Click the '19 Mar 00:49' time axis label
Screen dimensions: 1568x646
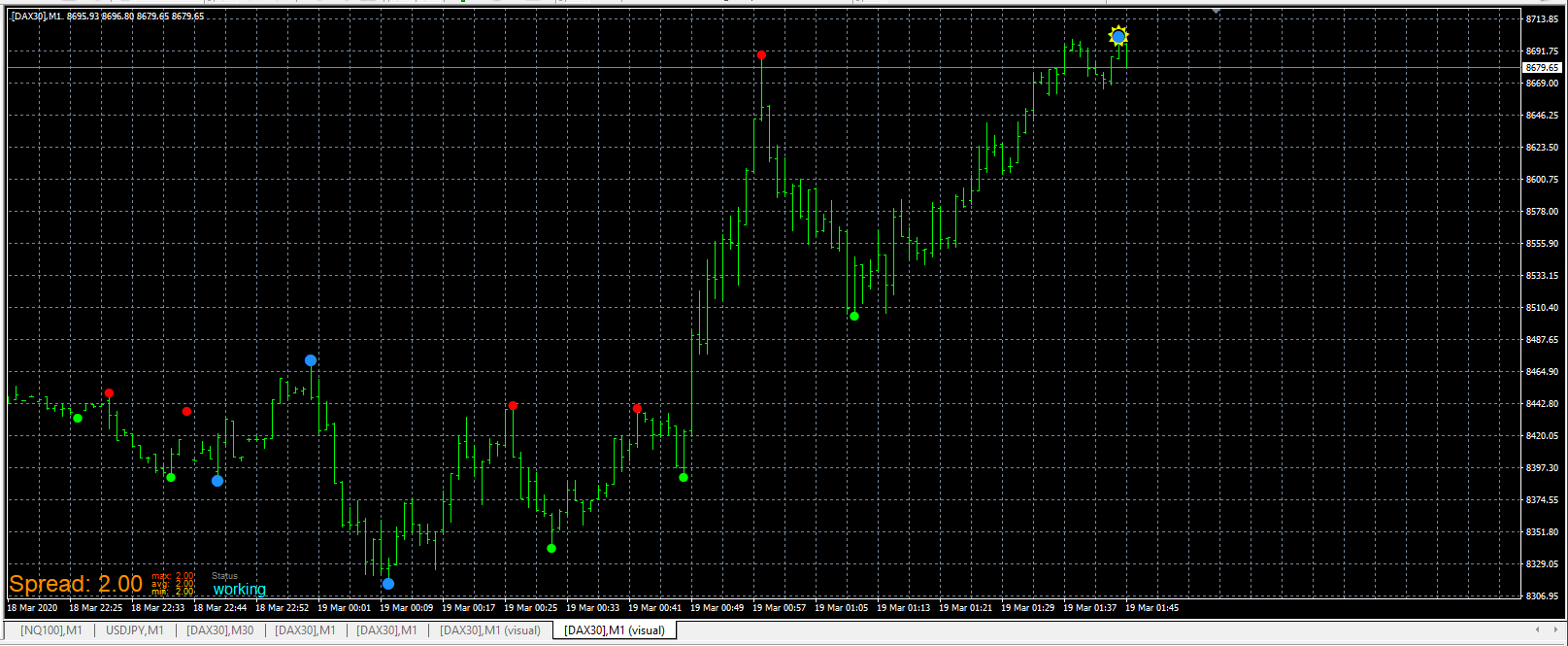click(717, 608)
